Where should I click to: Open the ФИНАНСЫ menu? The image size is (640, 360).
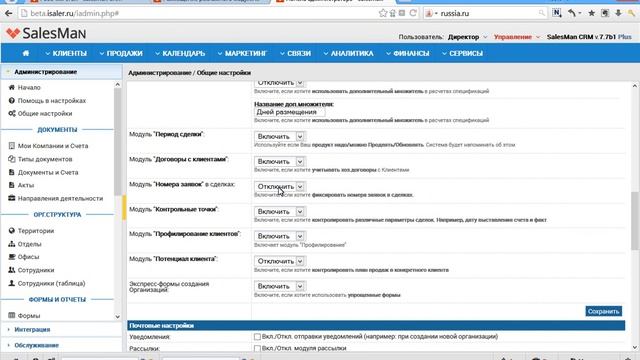click(408, 53)
